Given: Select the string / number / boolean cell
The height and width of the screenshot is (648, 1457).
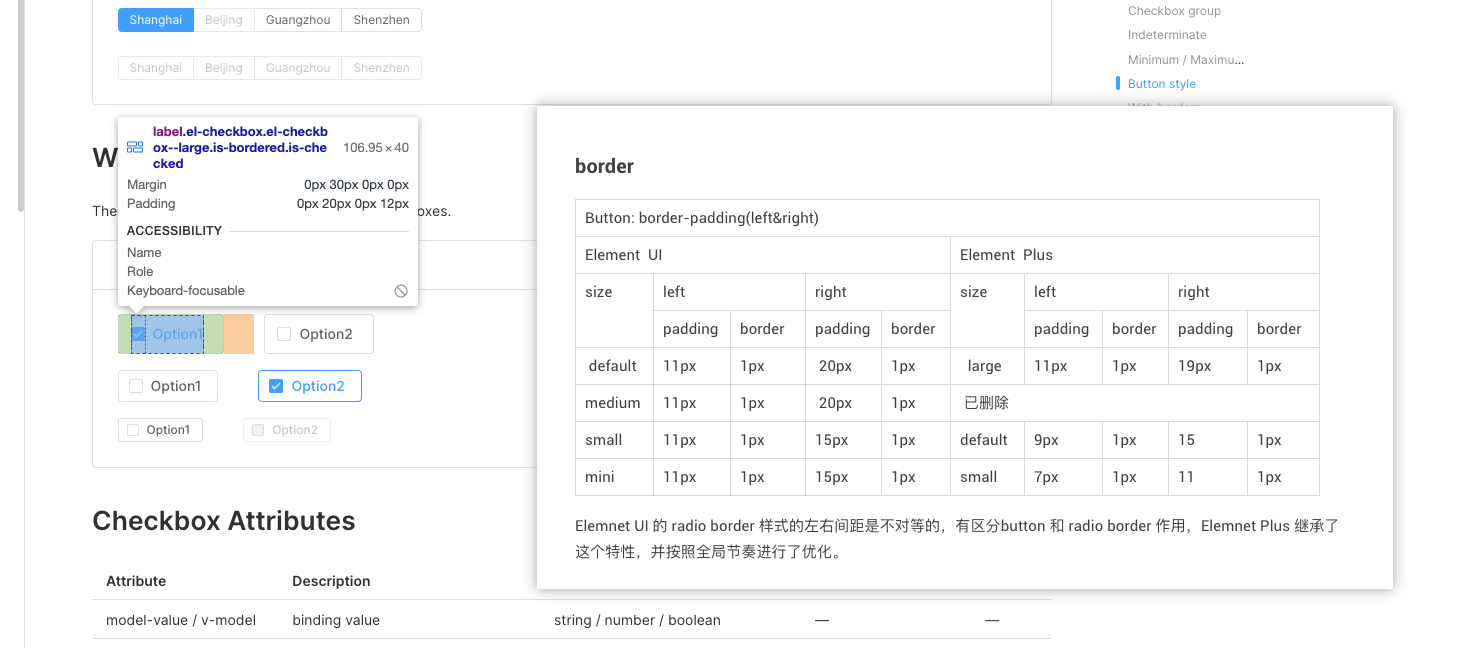Looking at the screenshot, I should click(637, 620).
